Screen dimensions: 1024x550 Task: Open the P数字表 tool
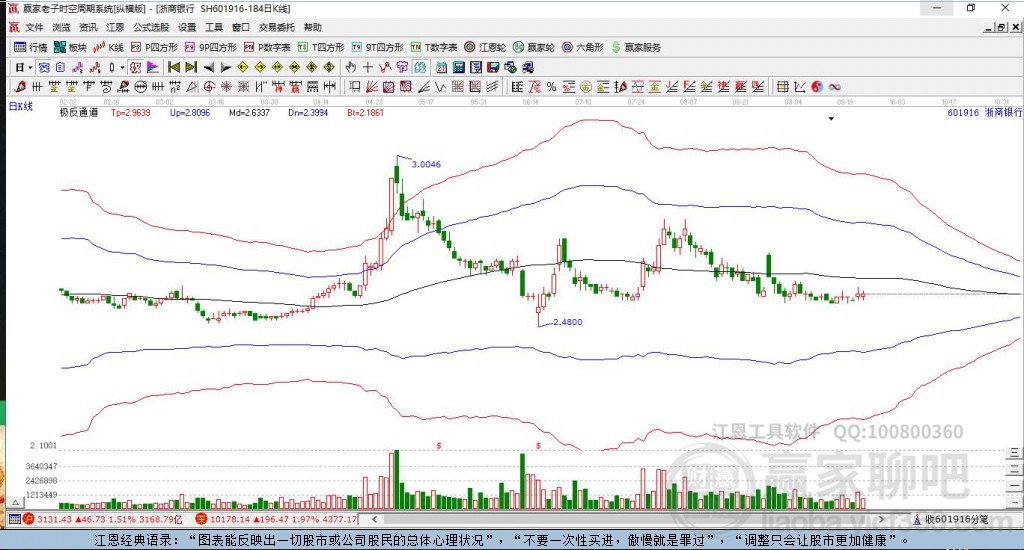(267, 47)
